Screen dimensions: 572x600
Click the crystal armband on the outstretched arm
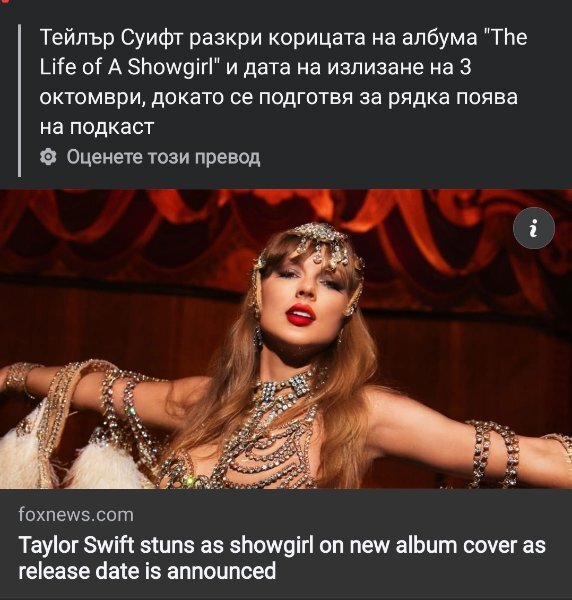(x=494, y=453)
